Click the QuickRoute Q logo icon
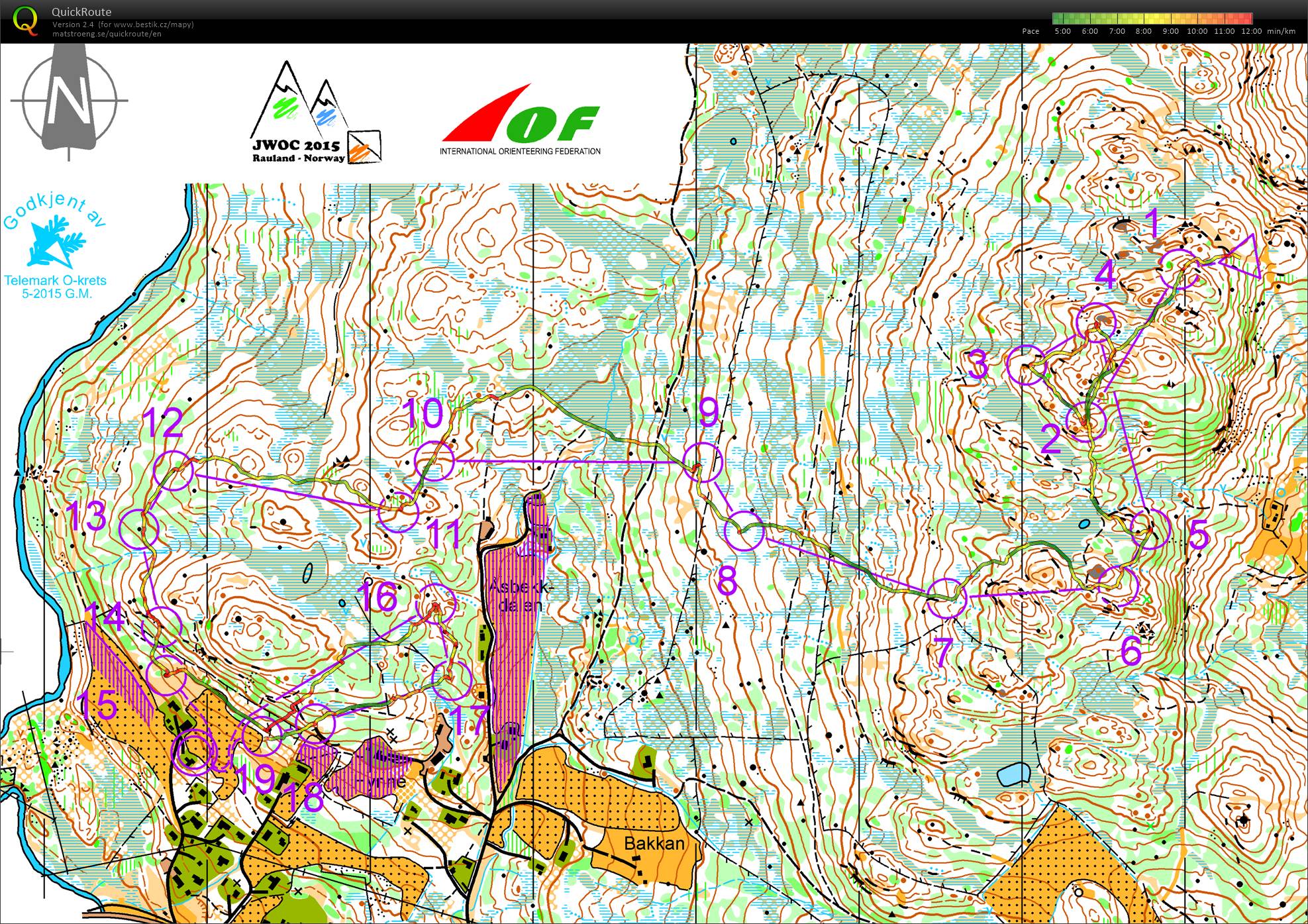 pos(24,19)
